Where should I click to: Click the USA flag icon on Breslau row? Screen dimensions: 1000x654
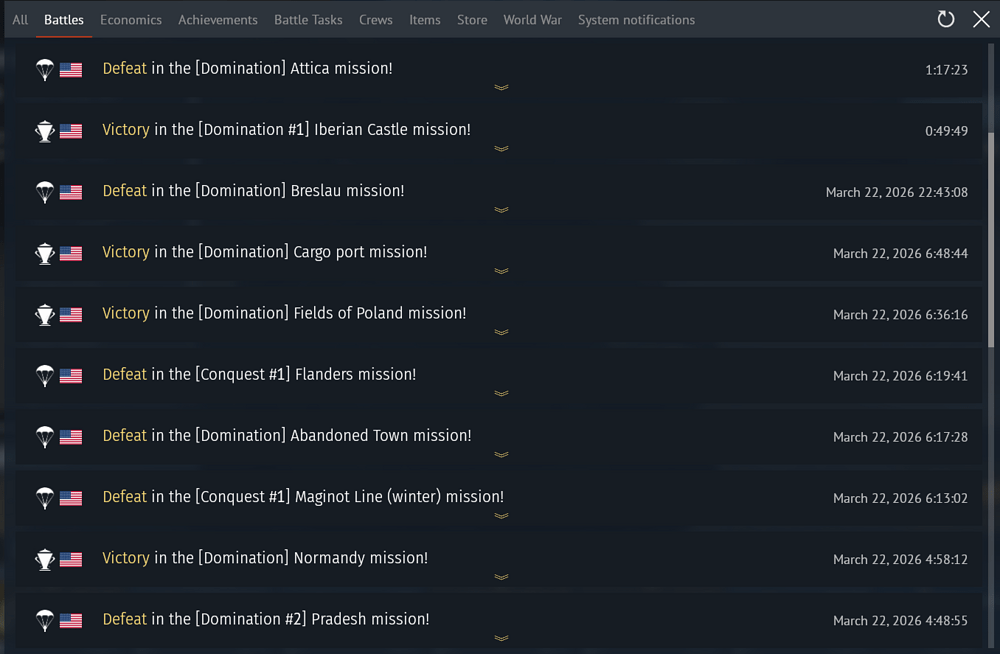[x=71, y=192]
